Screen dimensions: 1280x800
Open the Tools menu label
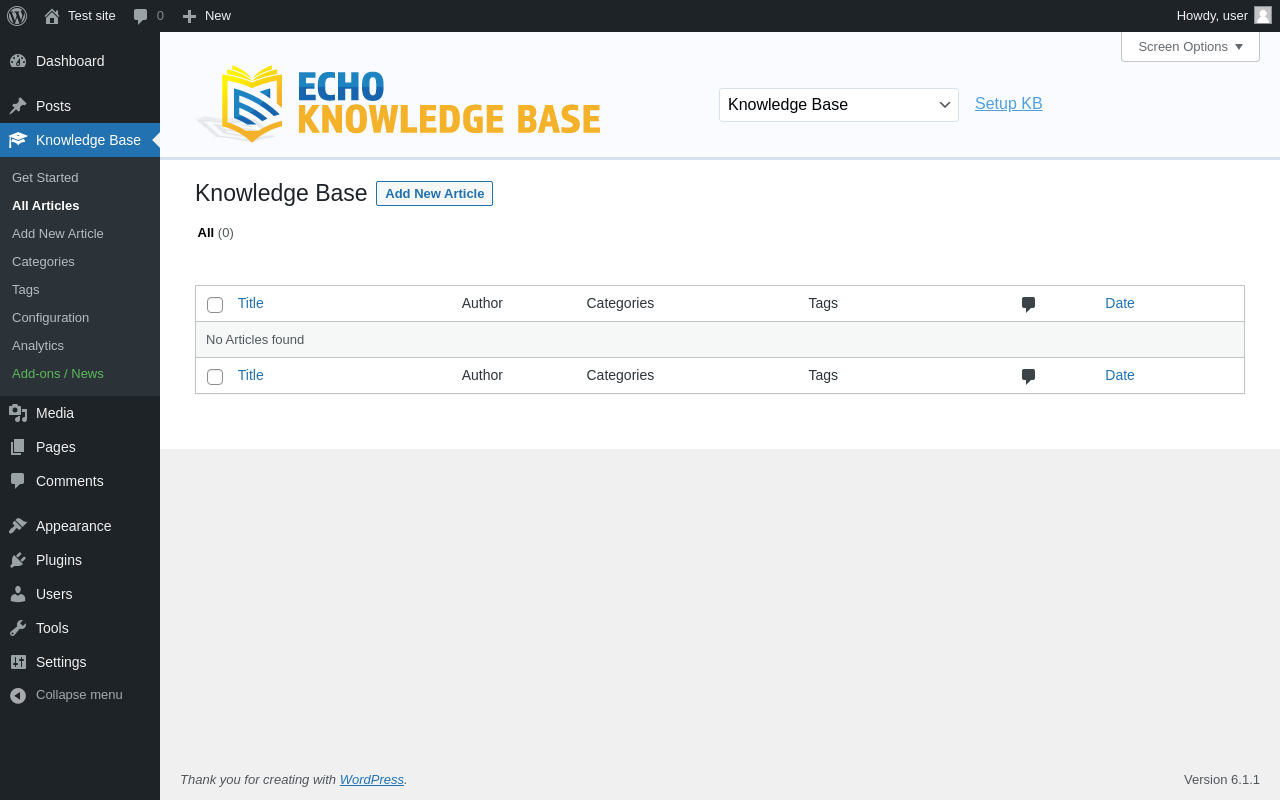tap(52, 628)
